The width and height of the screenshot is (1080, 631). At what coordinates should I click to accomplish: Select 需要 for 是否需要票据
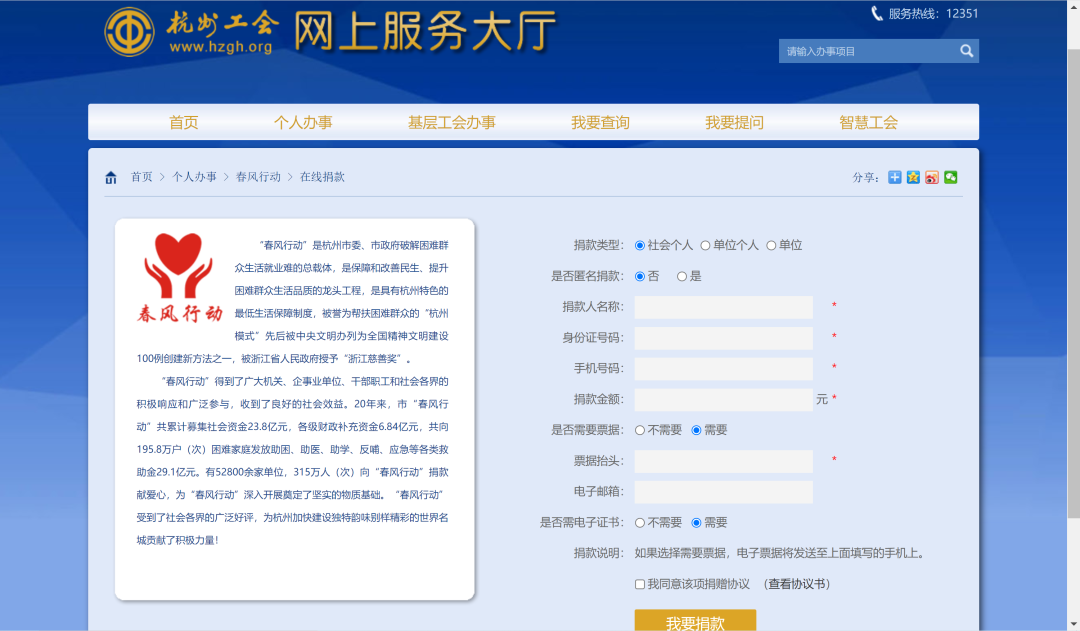click(696, 430)
